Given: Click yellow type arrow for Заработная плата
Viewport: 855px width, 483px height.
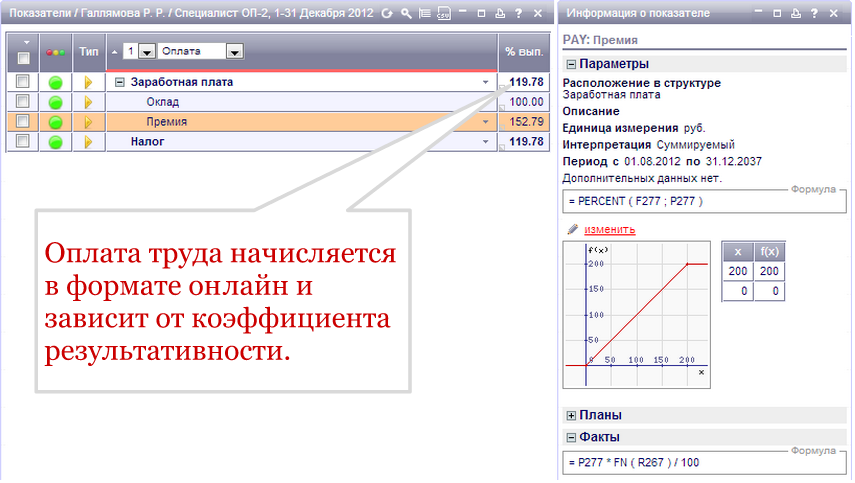Looking at the screenshot, I should click(88, 82).
